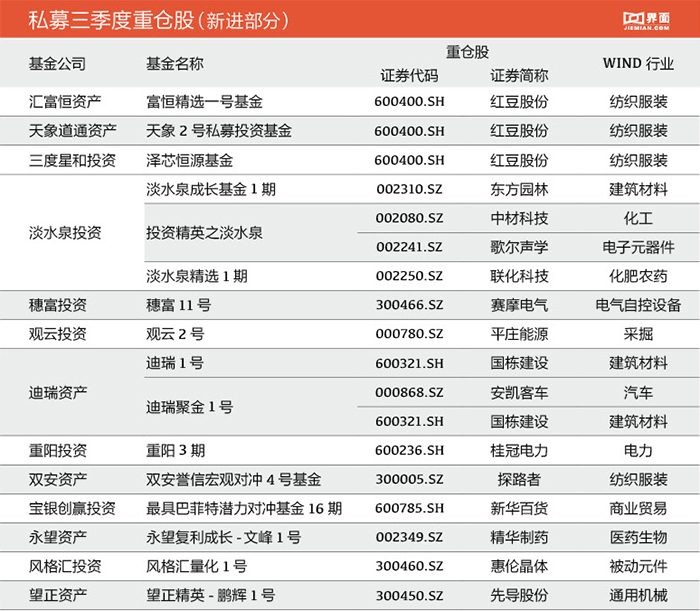Click stock name 东方园林
Screen dimensions: 700x611
(519, 189)
